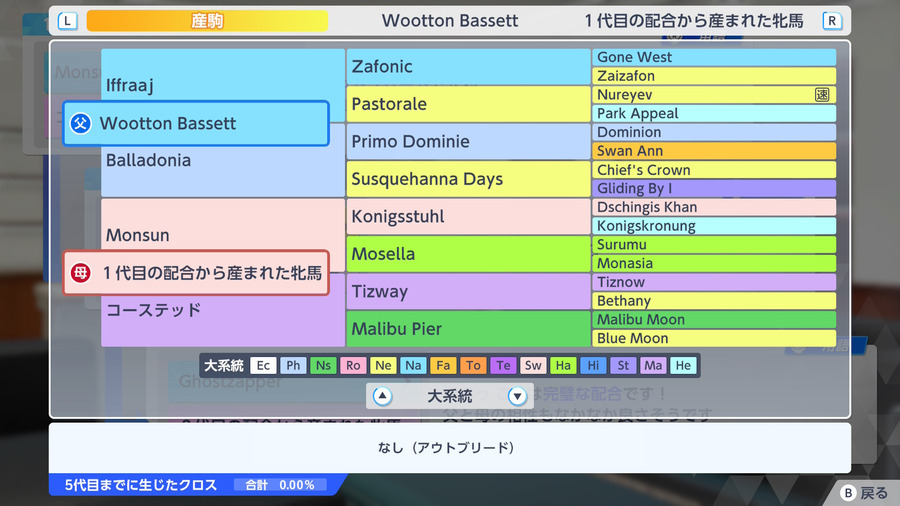
Task: Click the B 戻る back button
Action: 864,493
